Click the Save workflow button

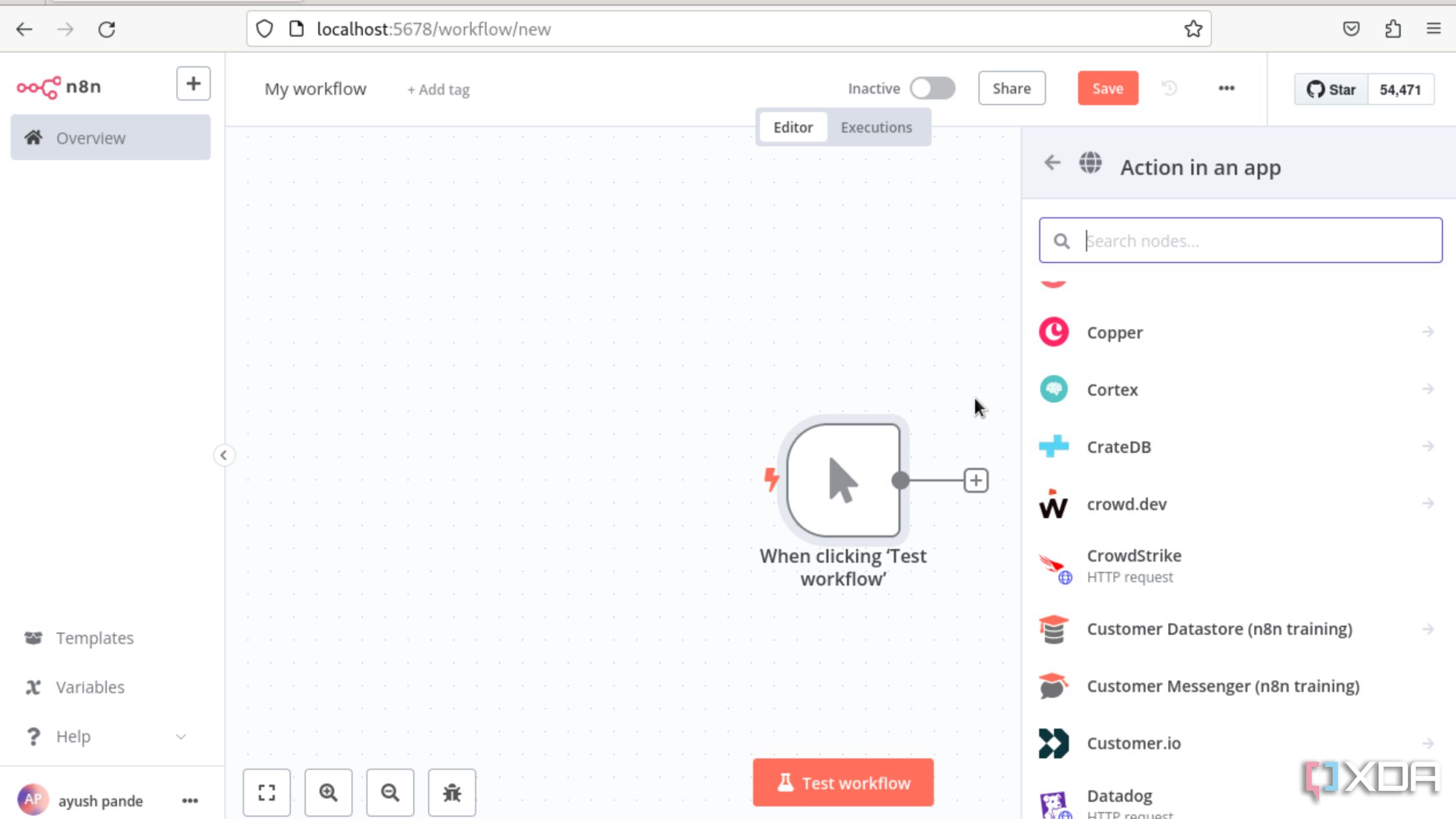click(1108, 89)
